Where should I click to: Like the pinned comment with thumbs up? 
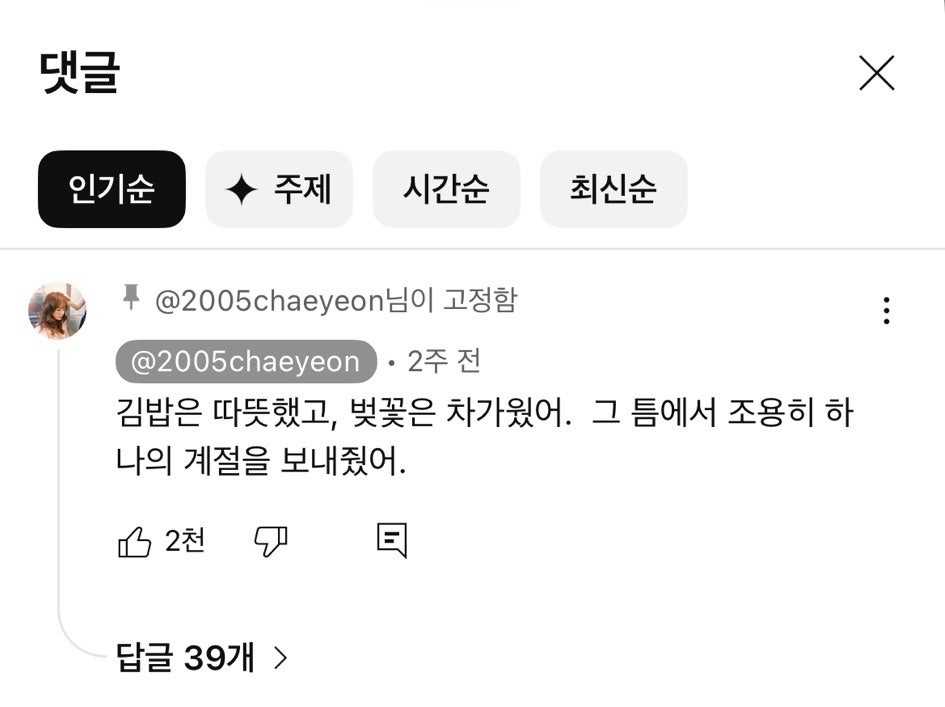tap(134, 541)
